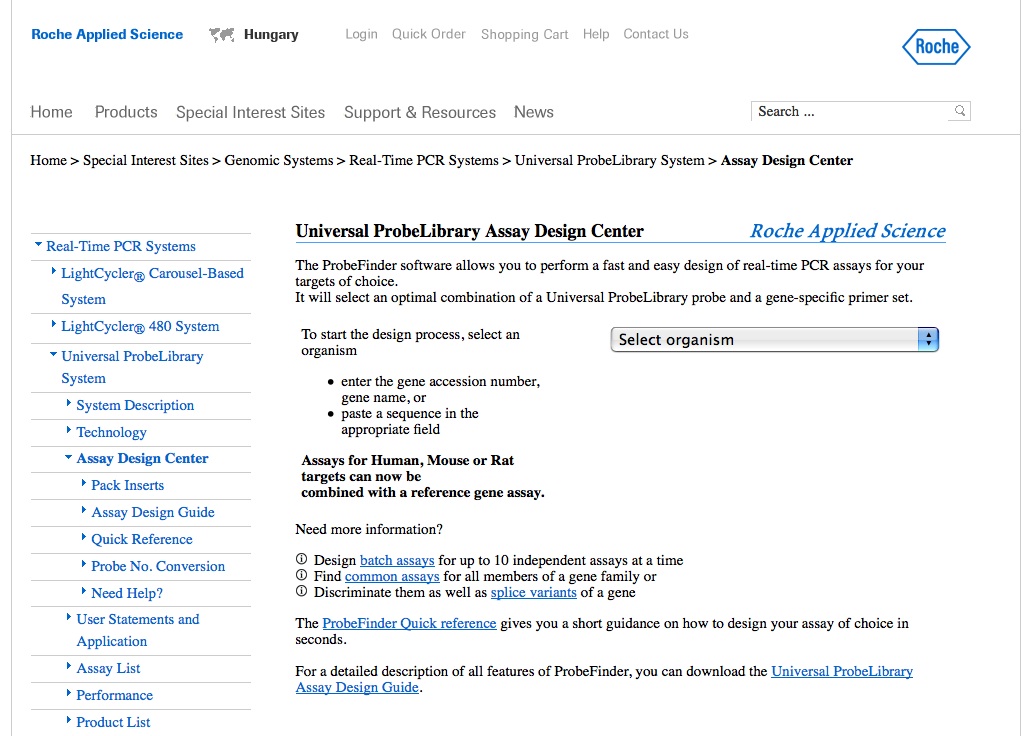Click the world map country icon
This screenshot has height=736, width=1032.
222,35
